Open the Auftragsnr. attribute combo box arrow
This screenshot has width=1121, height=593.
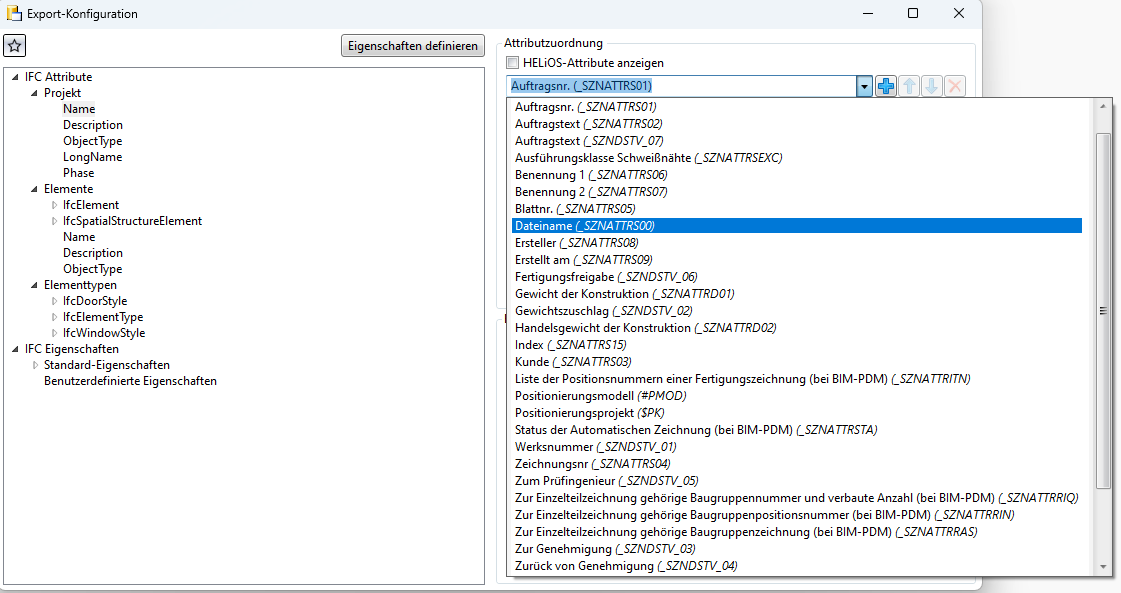pos(864,87)
